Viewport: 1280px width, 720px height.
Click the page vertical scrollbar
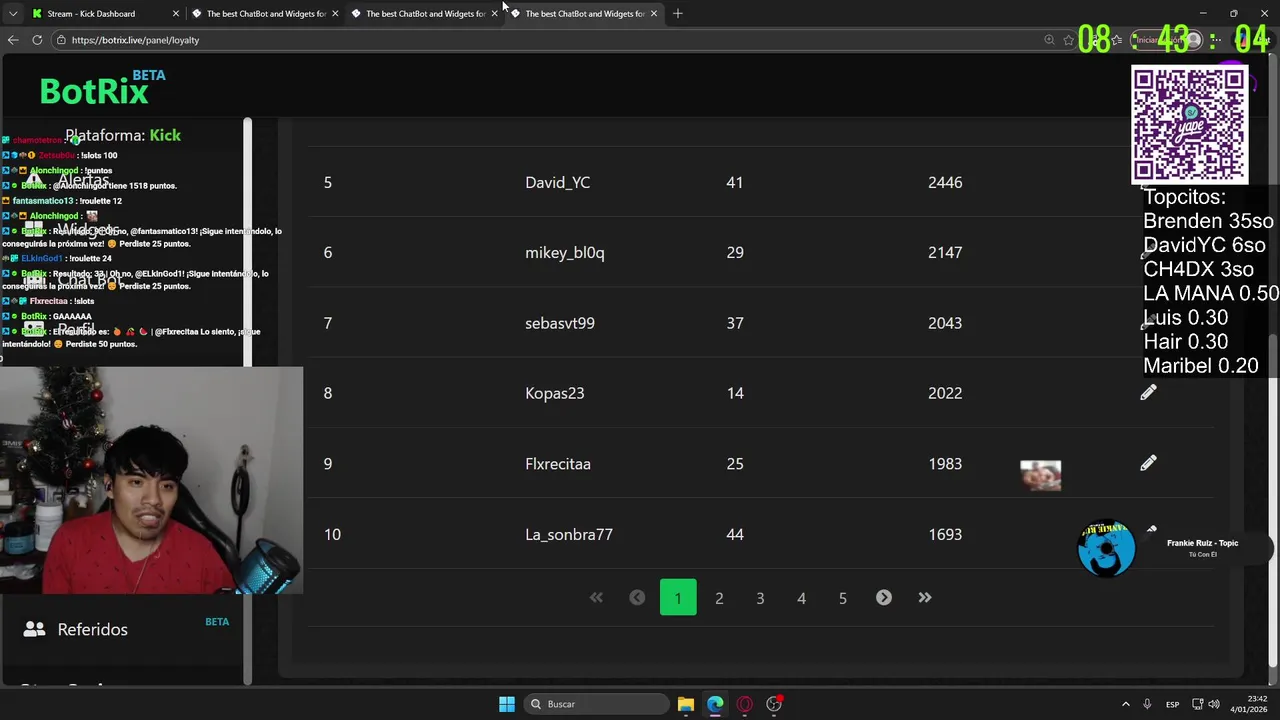[x=1273, y=500]
